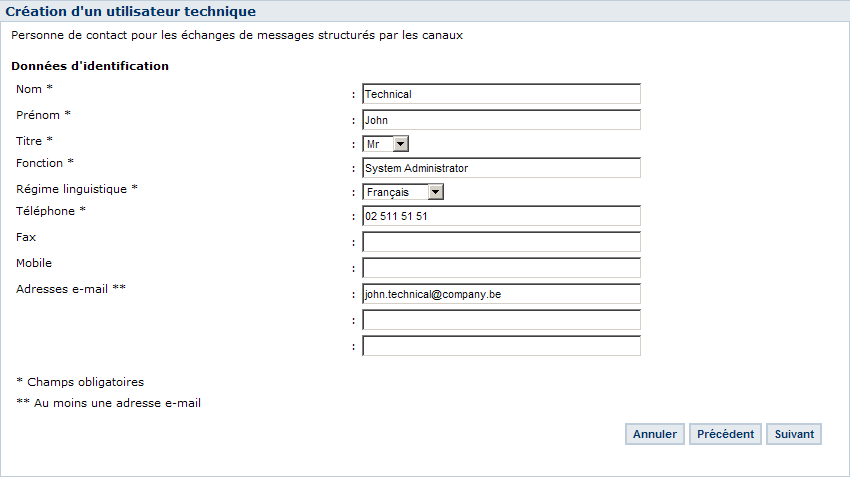Select the second empty e-mail address field

click(x=500, y=320)
